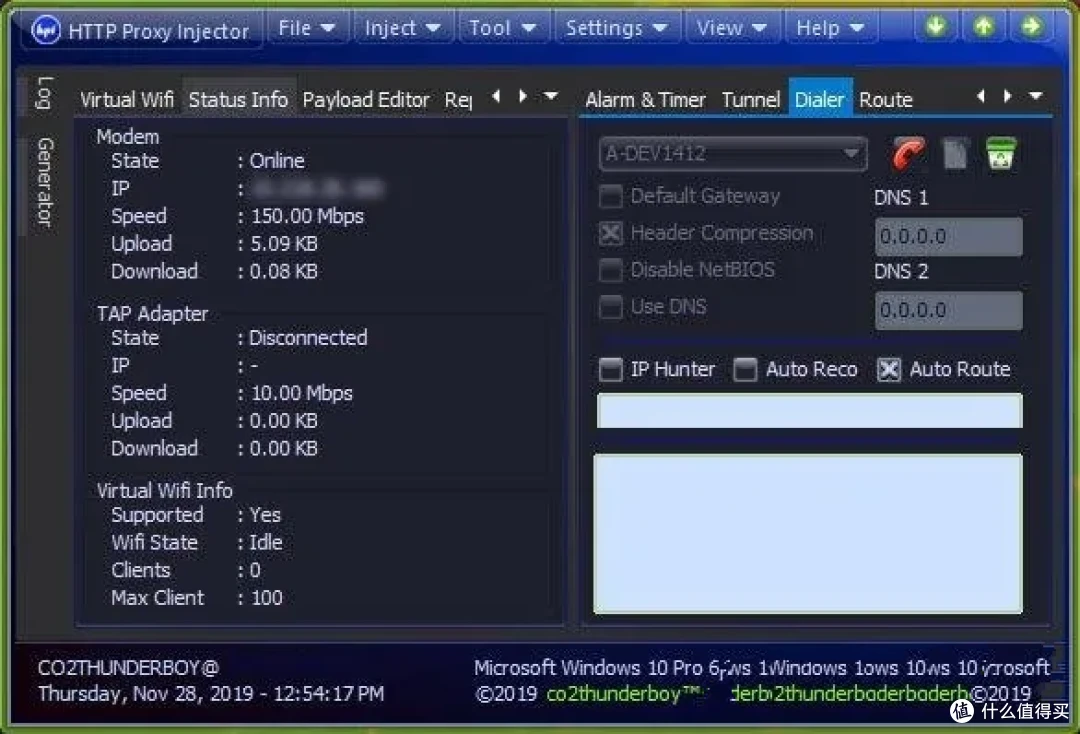Open the Inject menu
Image resolution: width=1080 pixels, height=734 pixels.
click(402, 28)
